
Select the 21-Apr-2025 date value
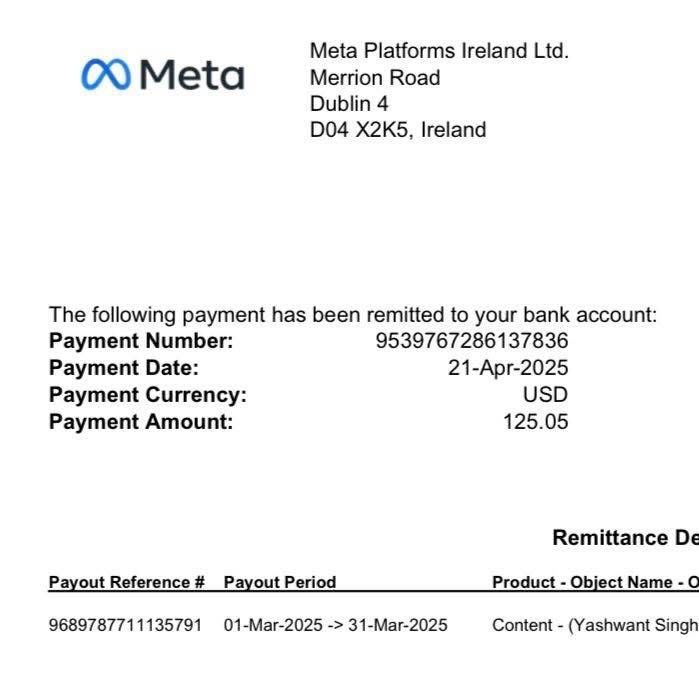tap(508, 368)
